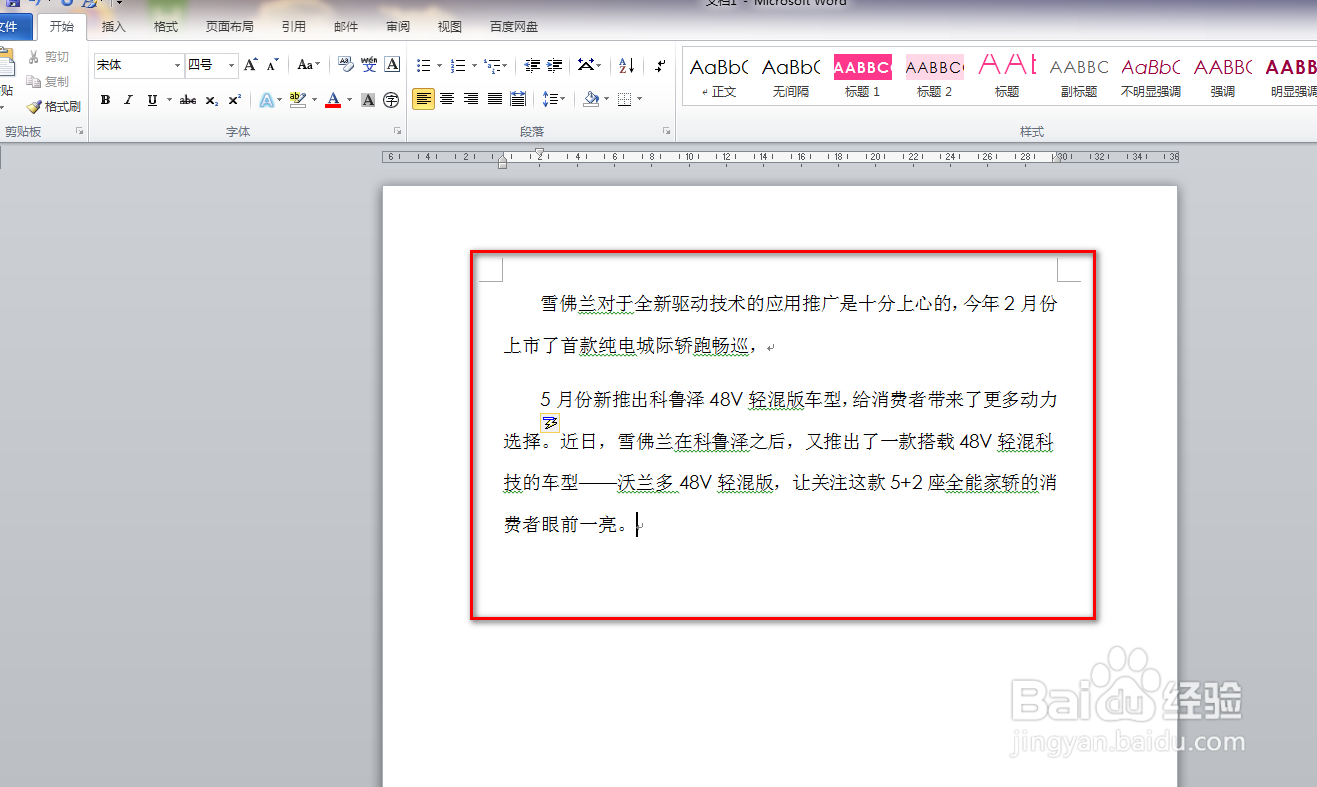Click the decrease indent icon

point(533,66)
